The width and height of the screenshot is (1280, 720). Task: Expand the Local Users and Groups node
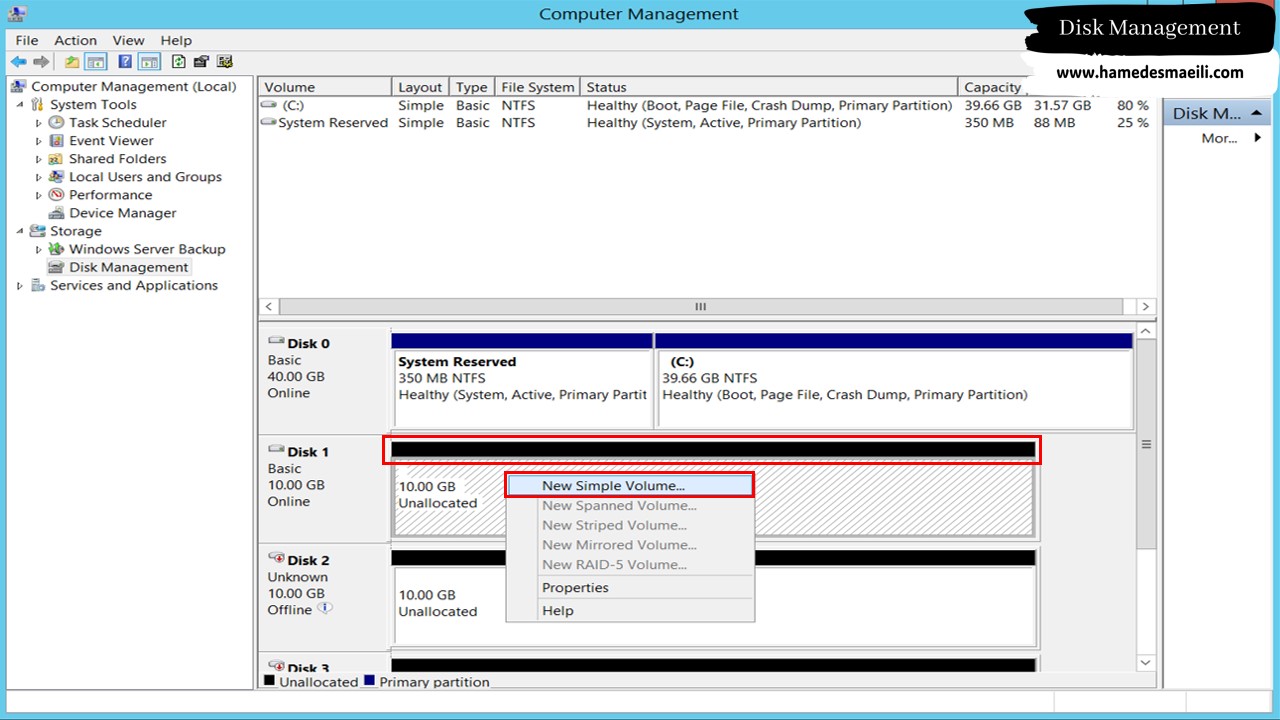click(x=39, y=177)
